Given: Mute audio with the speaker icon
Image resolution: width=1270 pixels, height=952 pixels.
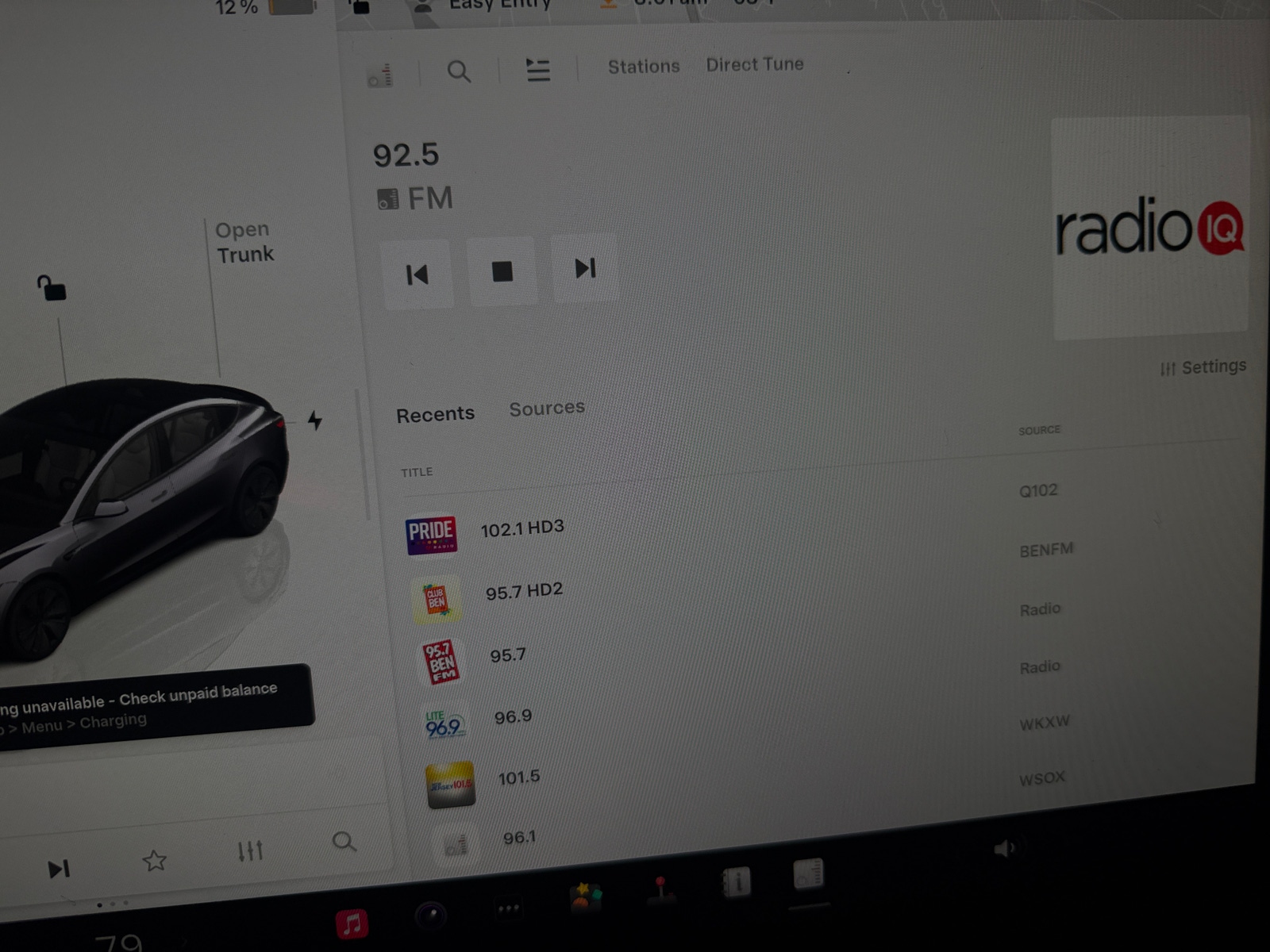Looking at the screenshot, I should 1008,849.
